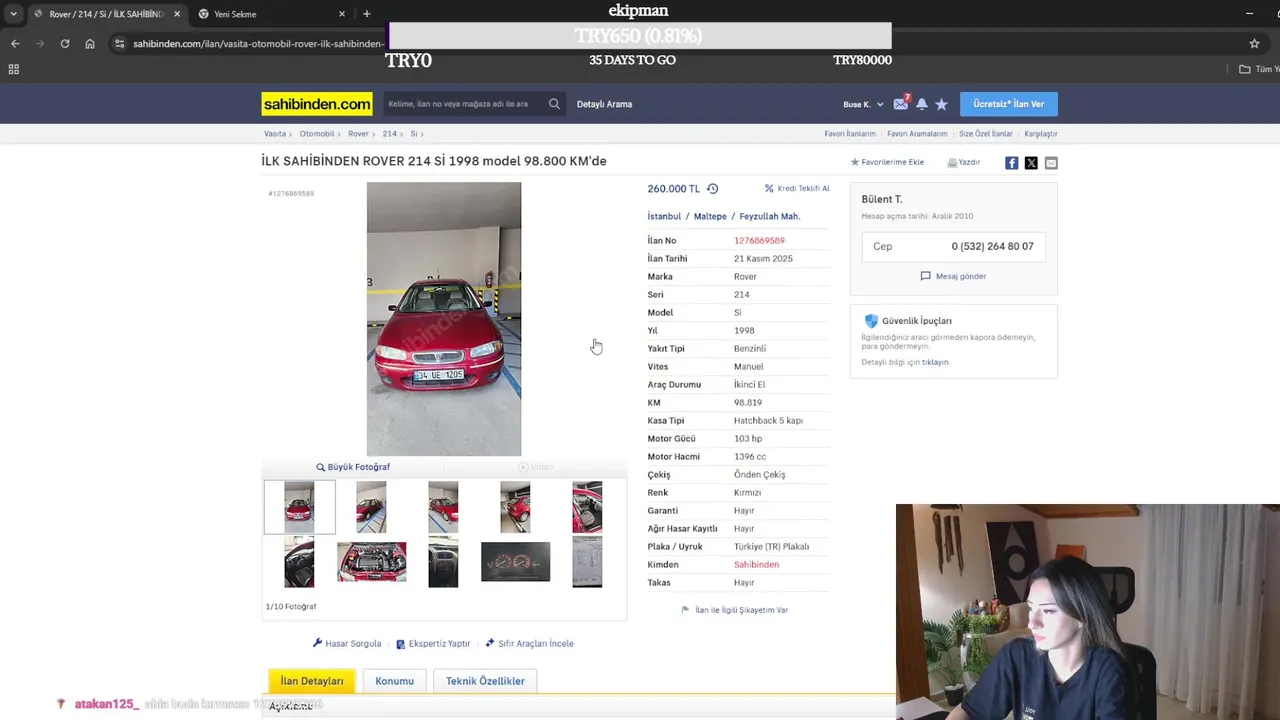
Task: Click İstanbul location link
Action: pos(664,216)
